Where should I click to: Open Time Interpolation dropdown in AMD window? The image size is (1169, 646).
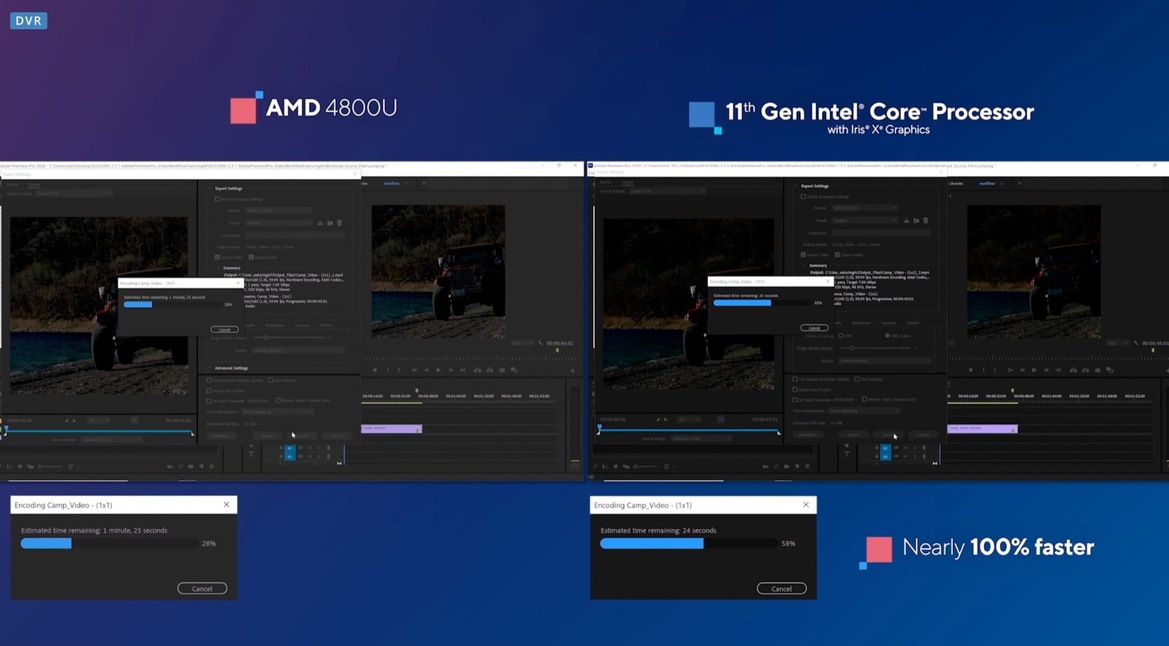point(277,412)
